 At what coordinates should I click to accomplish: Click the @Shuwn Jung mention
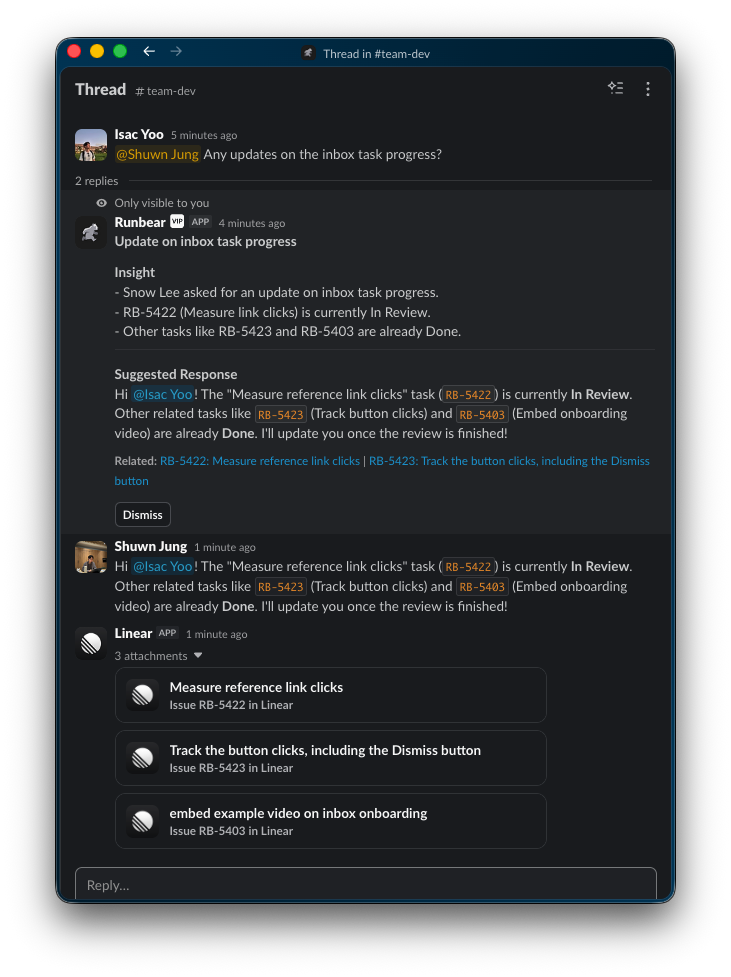[x=158, y=154]
